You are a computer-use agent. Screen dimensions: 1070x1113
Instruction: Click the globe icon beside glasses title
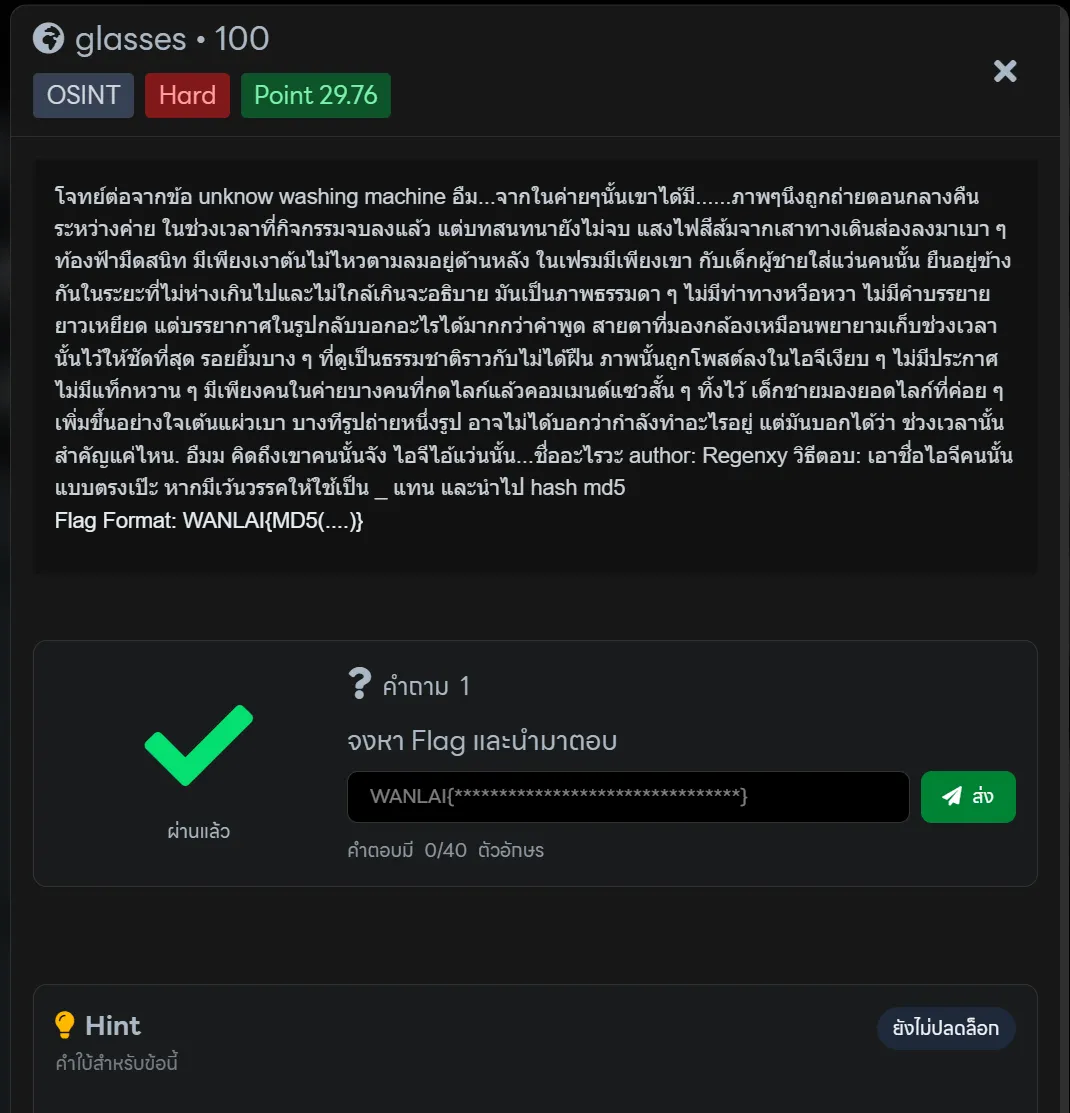click(x=48, y=38)
